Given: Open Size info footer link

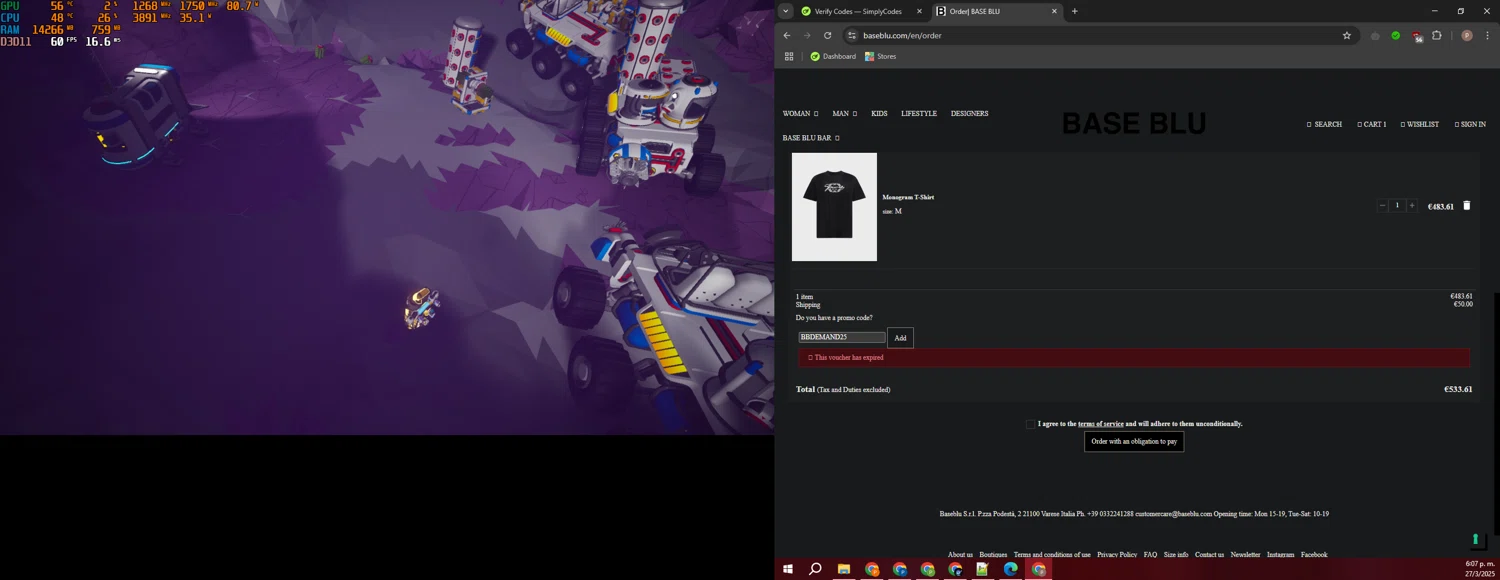Looking at the screenshot, I should tap(1176, 555).
